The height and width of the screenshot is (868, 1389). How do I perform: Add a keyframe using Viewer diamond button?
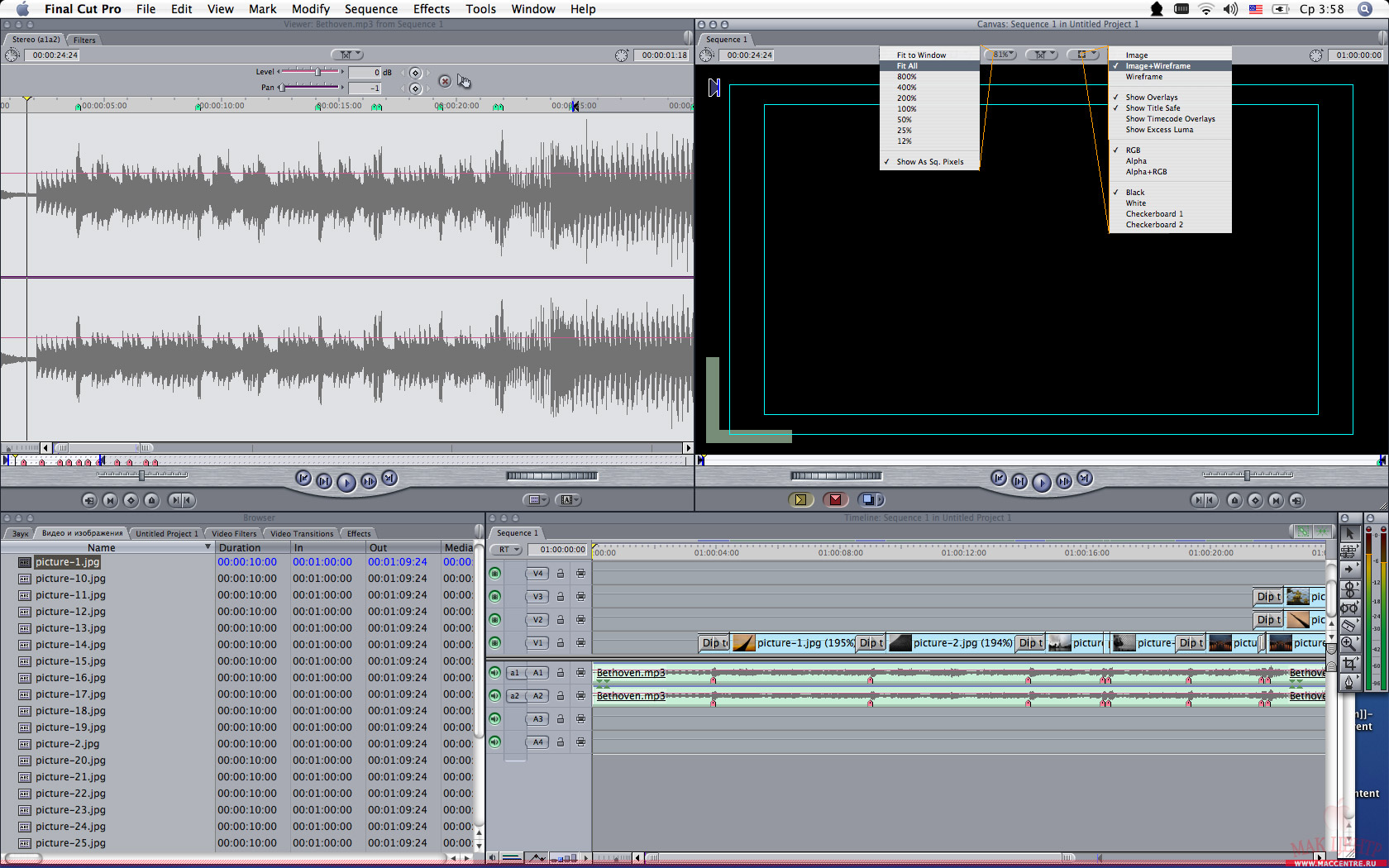click(x=131, y=500)
